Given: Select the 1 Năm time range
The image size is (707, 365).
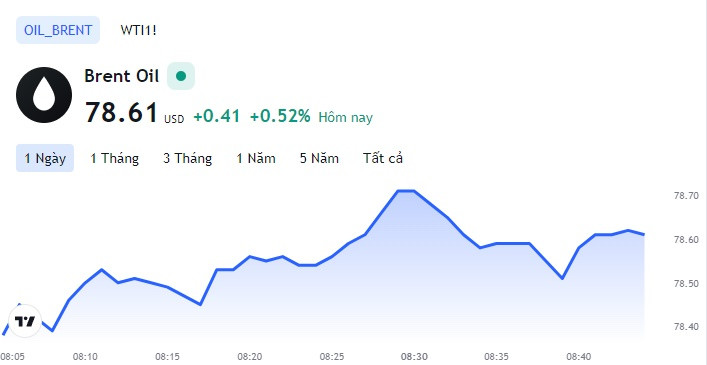Looking at the screenshot, I should click(256, 158).
